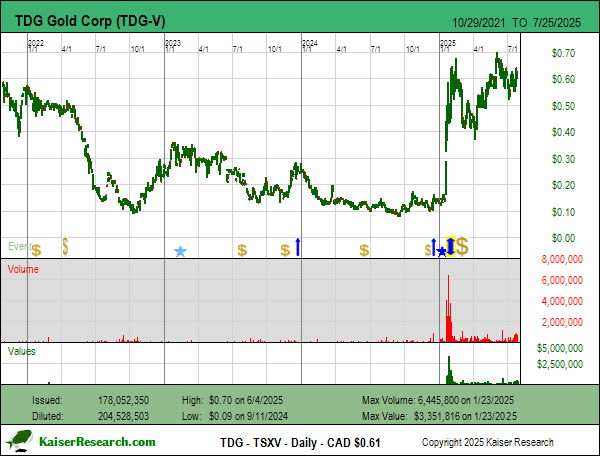The height and width of the screenshot is (456, 600).
Task: Click the Max Value $3,351,816 entry
Action: 439,416
